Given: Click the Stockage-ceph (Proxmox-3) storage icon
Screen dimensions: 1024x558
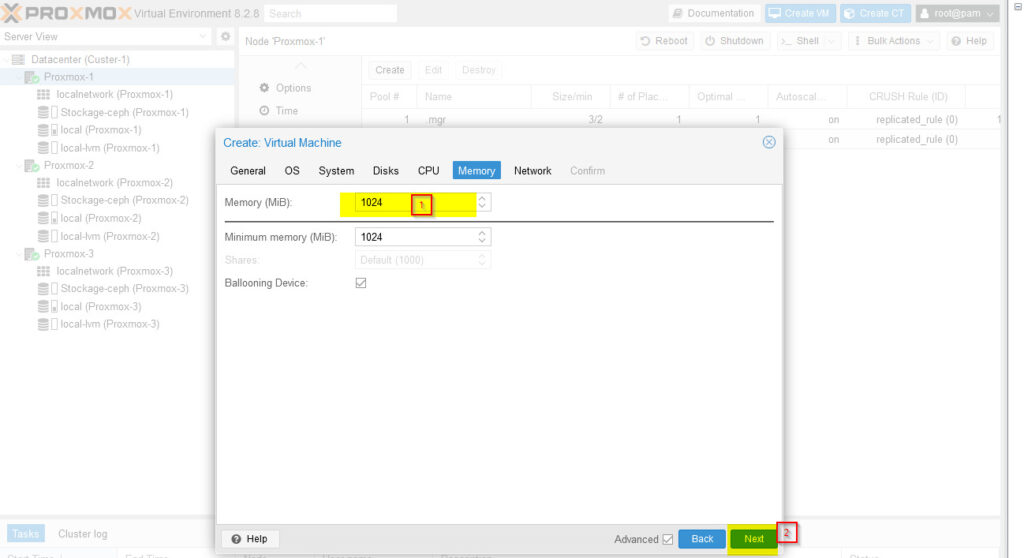Looking at the screenshot, I should (x=48, y=289).
